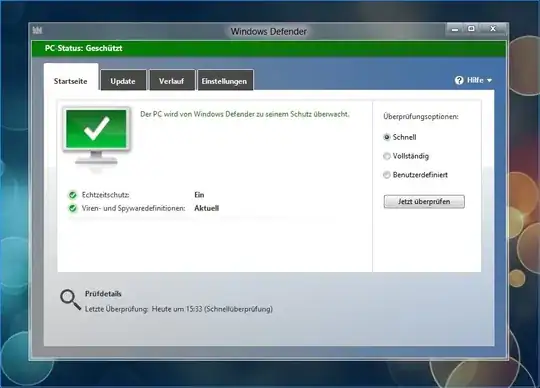The width and height of the screenshot is (540, 388).
Task: Open the Verlauf tab
Action: click(172, 81)
